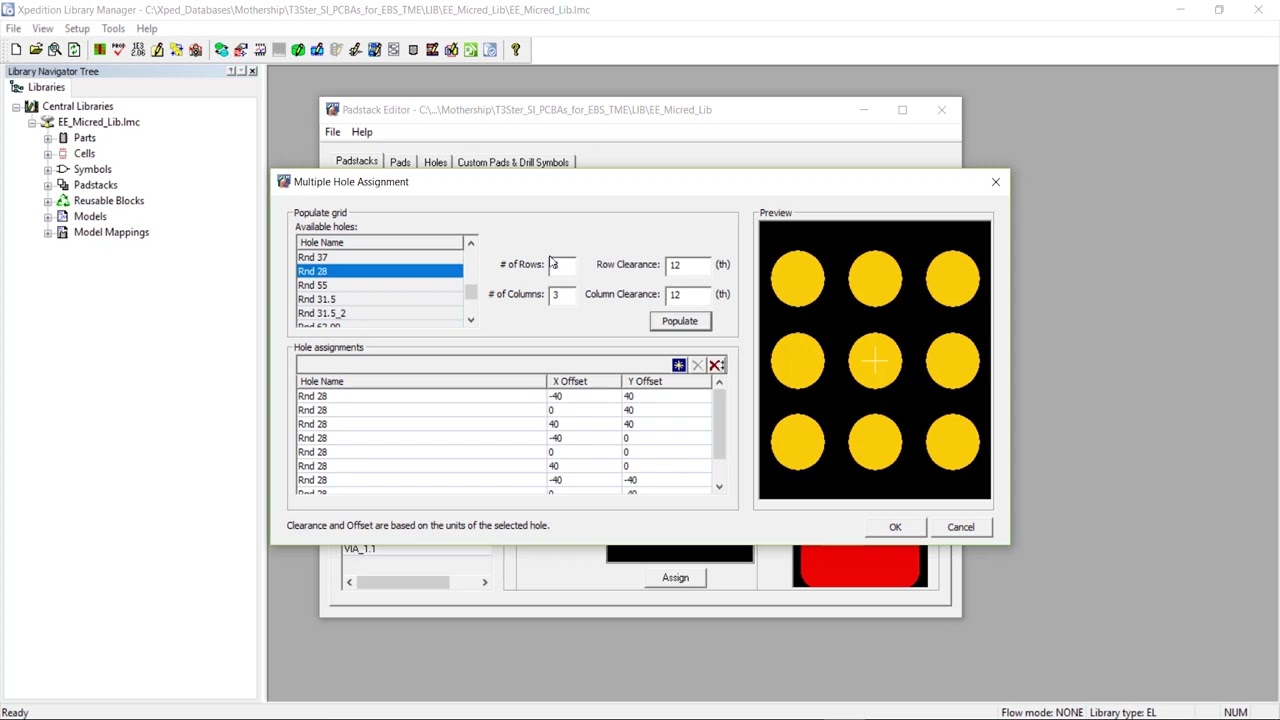Click the PROP red checkmark toolbar icon
The image size is (1280, 720).
119,50
